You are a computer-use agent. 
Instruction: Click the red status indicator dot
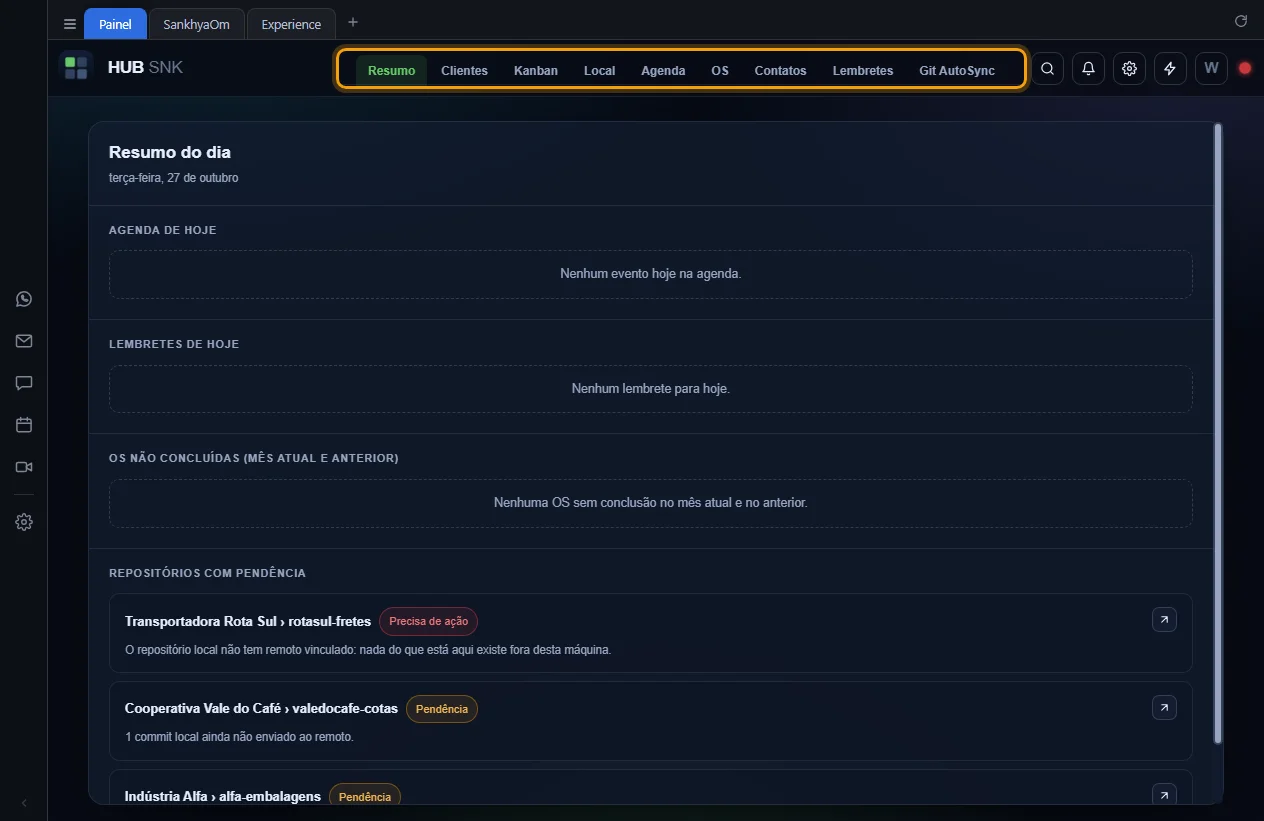(x=1245, y=68)
